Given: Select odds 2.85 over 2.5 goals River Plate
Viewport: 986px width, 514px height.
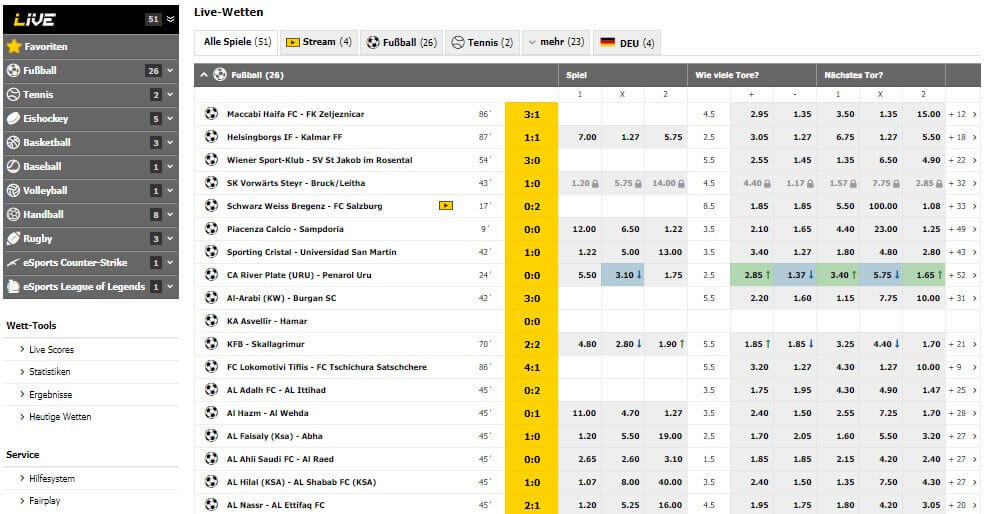Looking at the screenshot, I should 751,275.
